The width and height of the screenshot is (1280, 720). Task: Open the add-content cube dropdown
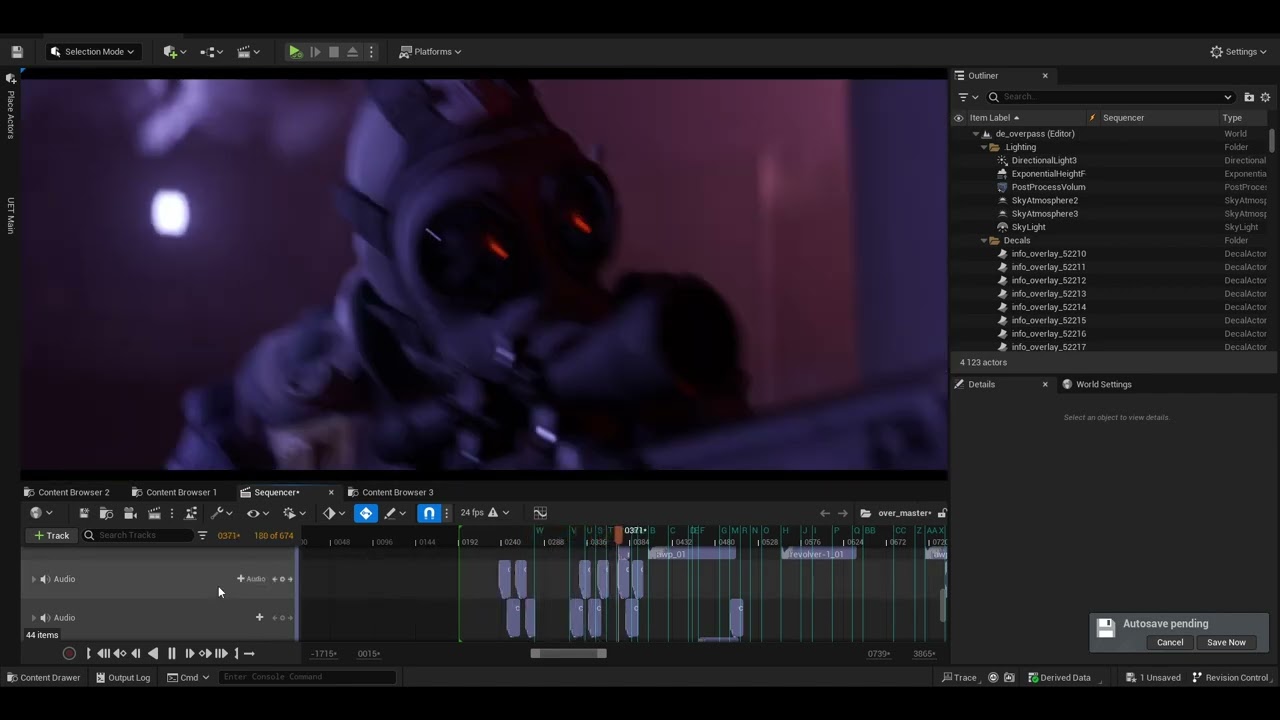[x=175, y=52]
